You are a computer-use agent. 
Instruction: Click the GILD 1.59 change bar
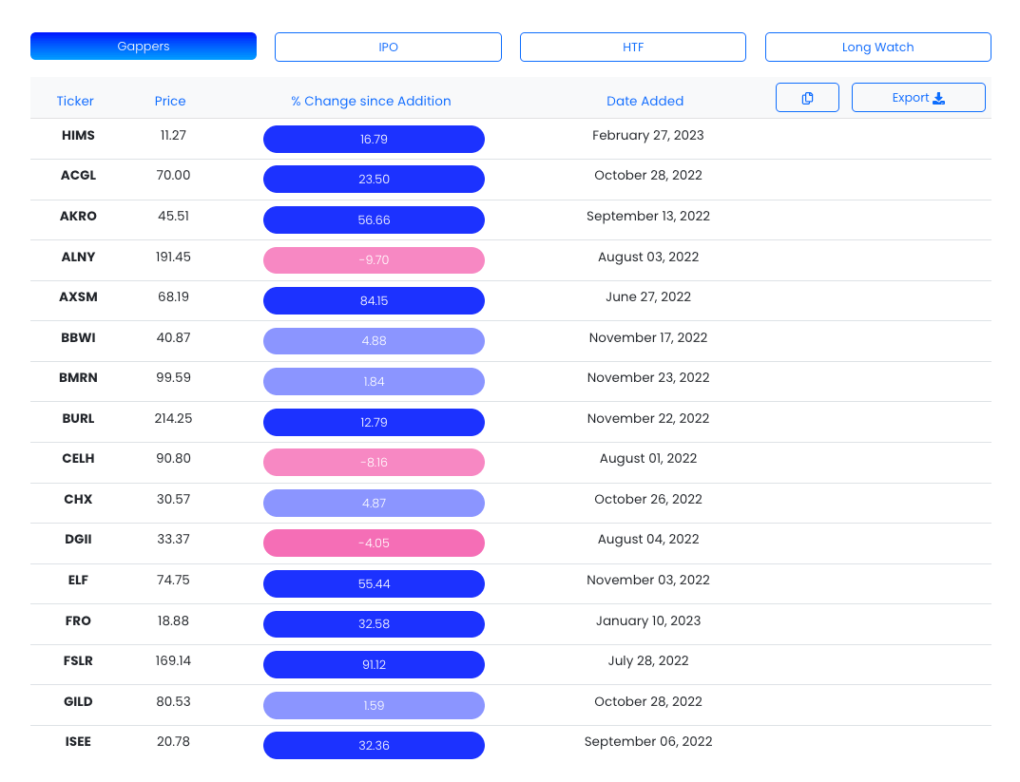click(374, 705)
